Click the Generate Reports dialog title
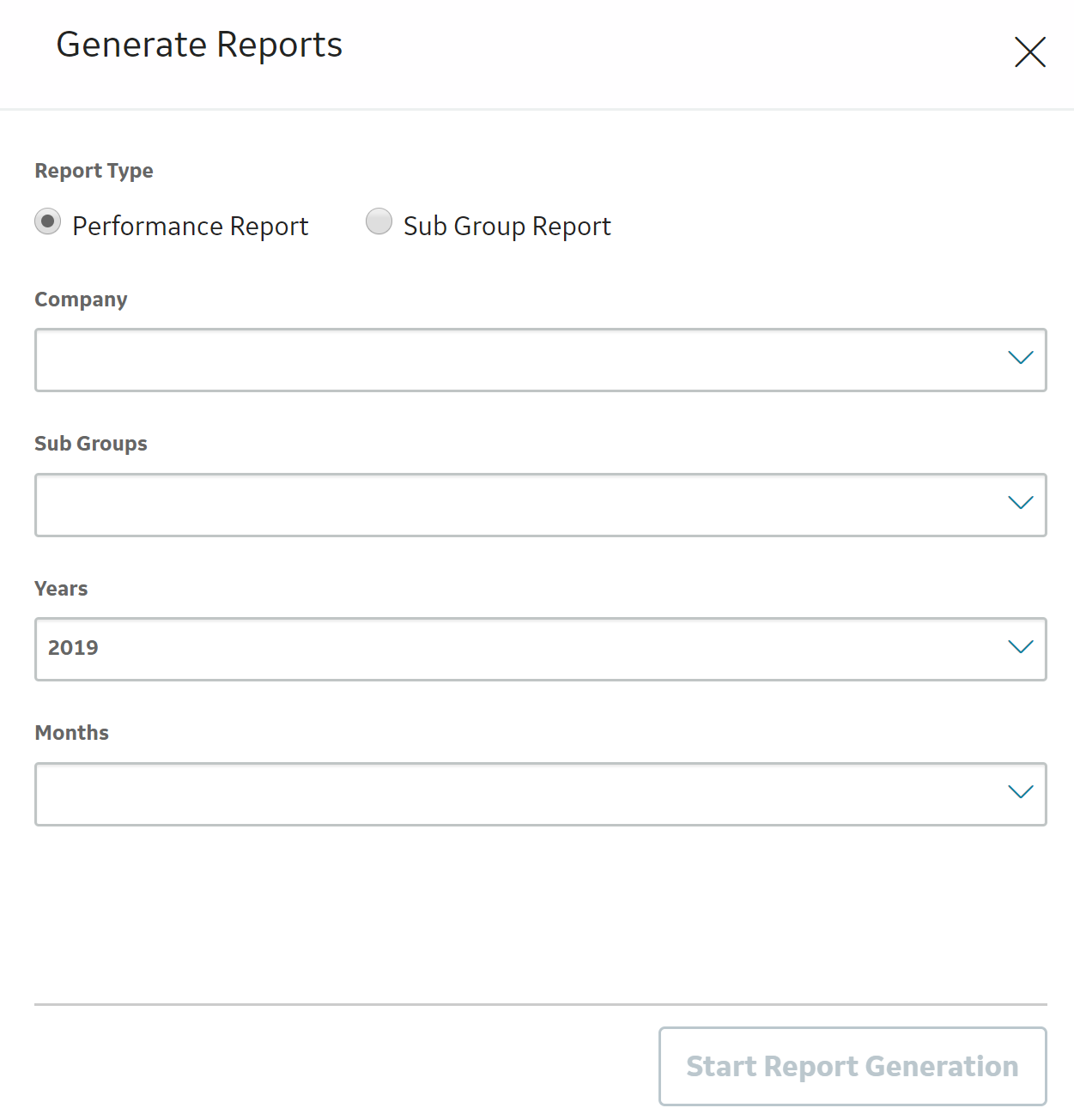Image resolution: width=1074 pixels, height=1120 pixels. pos(199,45)
